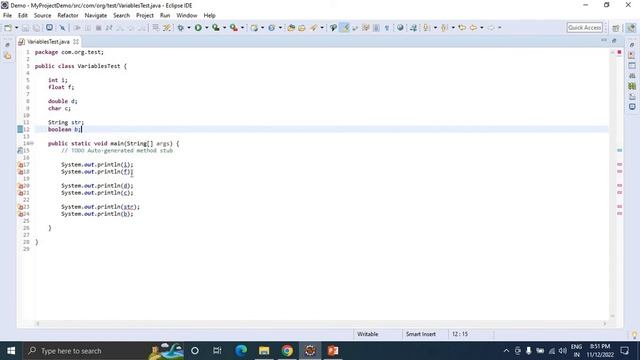This screenshot has width=640, height=360.
Task: Open Google Chrome from the taskbar
Action: (287, 351)
